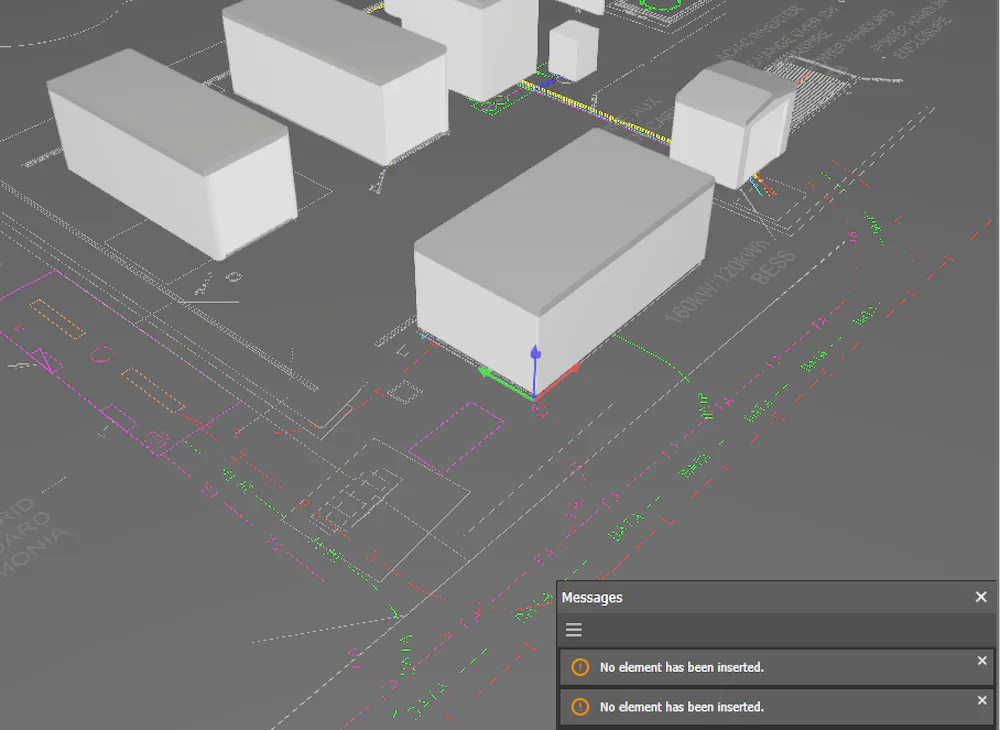The height and width of the screenshot is (730, 1000).
Task: Dismiss the lower 'No element has been inserted' message
Action: point(982,701)
